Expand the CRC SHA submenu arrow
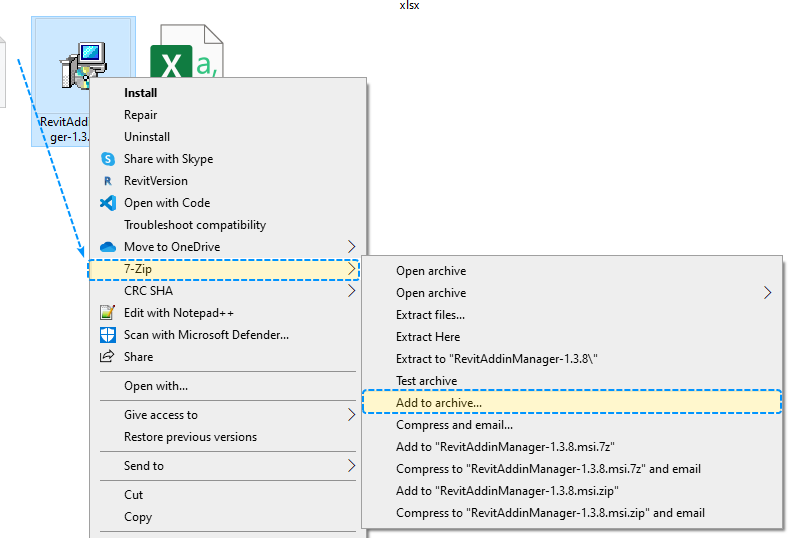Image resolution: width=792 pixels, height=538 pixels. [x=352, y=290]
